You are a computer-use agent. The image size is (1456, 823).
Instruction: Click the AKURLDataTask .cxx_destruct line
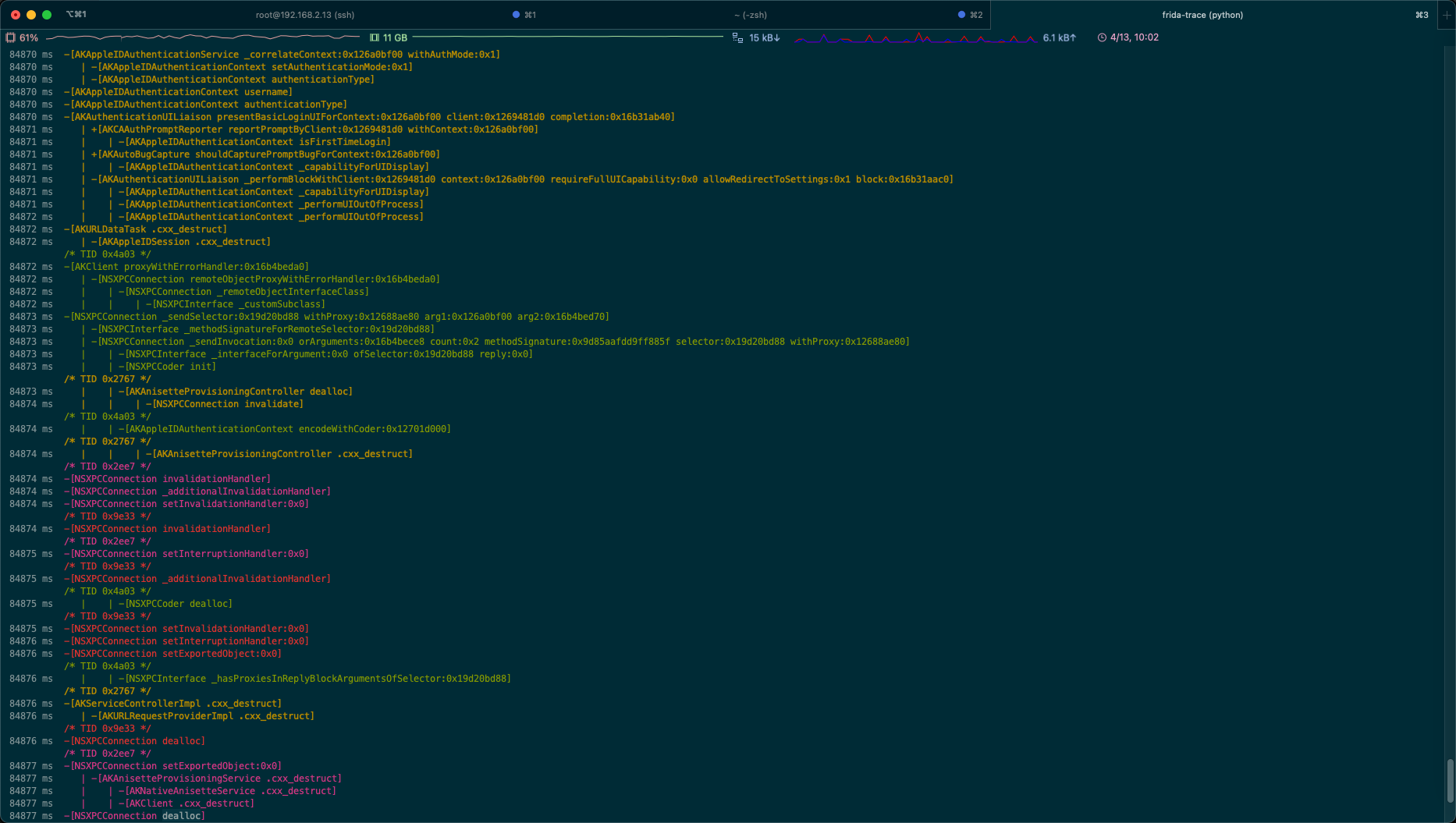click(x=145, y=229)
